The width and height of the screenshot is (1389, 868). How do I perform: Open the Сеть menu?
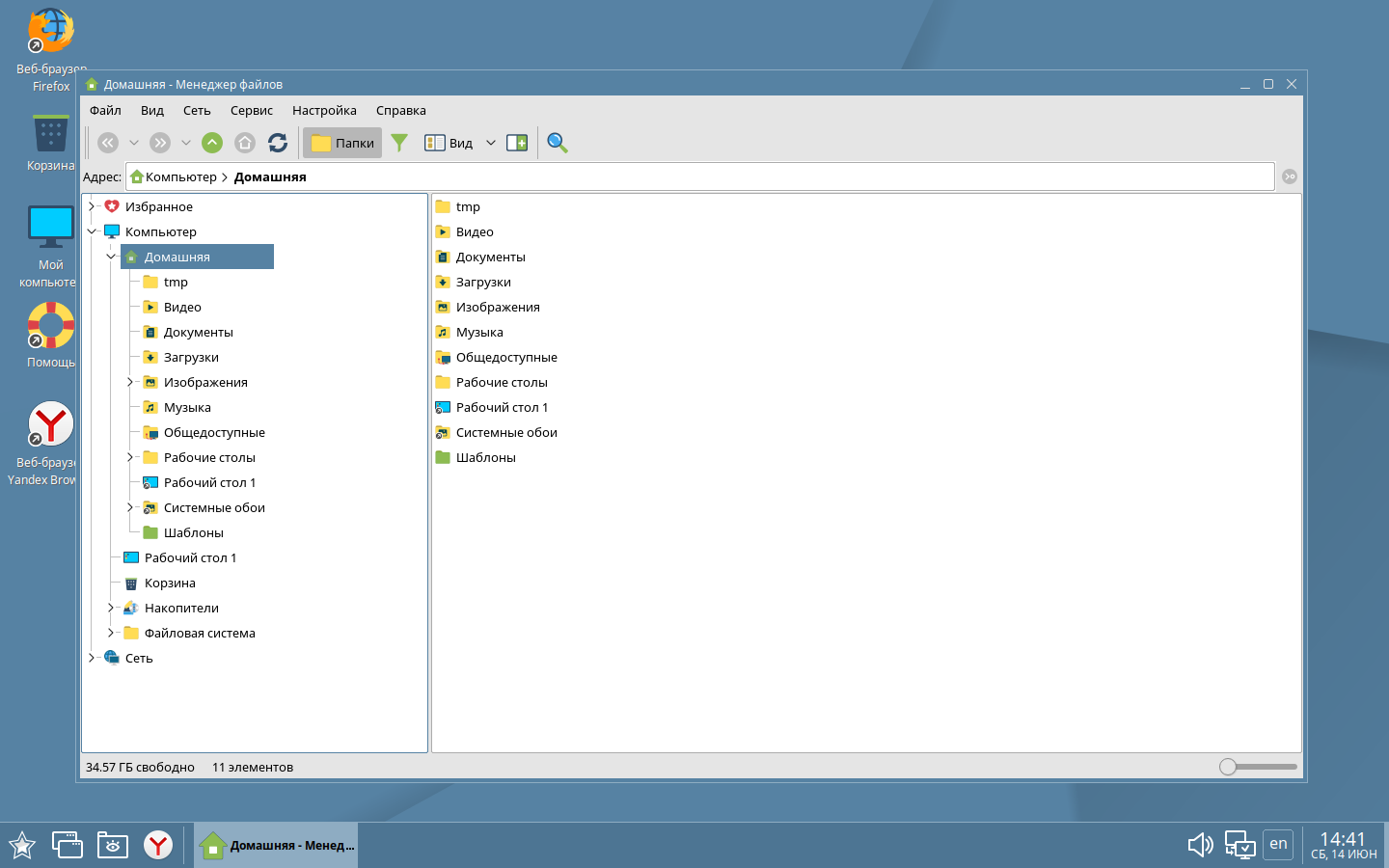(x=197, y=110)
